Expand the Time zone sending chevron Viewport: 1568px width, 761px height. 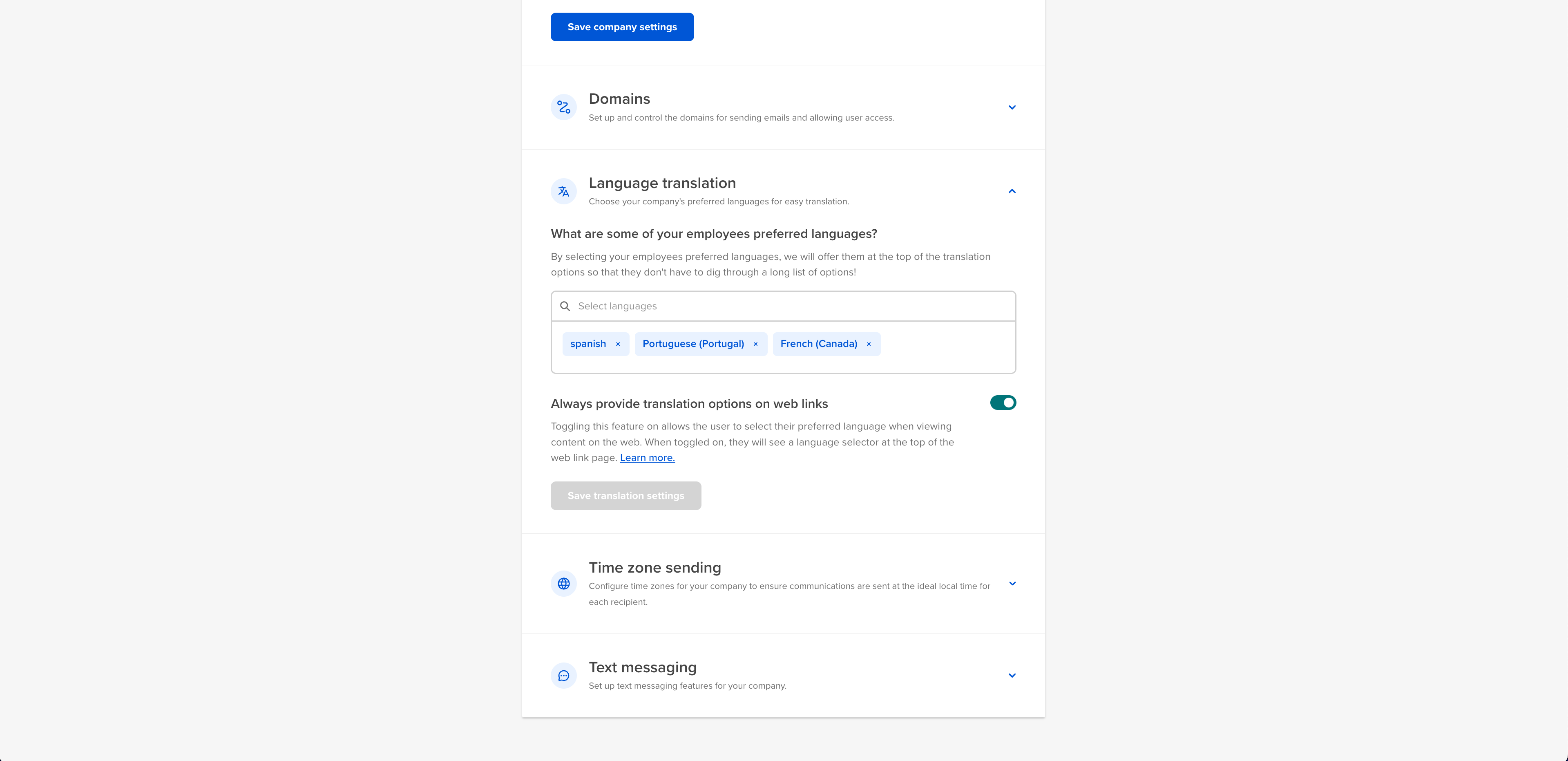tap(1012, 583)
